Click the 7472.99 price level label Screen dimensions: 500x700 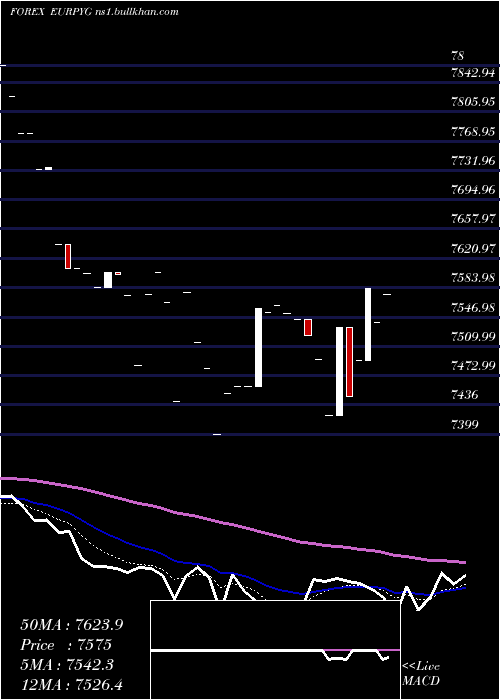click(473, 366)
